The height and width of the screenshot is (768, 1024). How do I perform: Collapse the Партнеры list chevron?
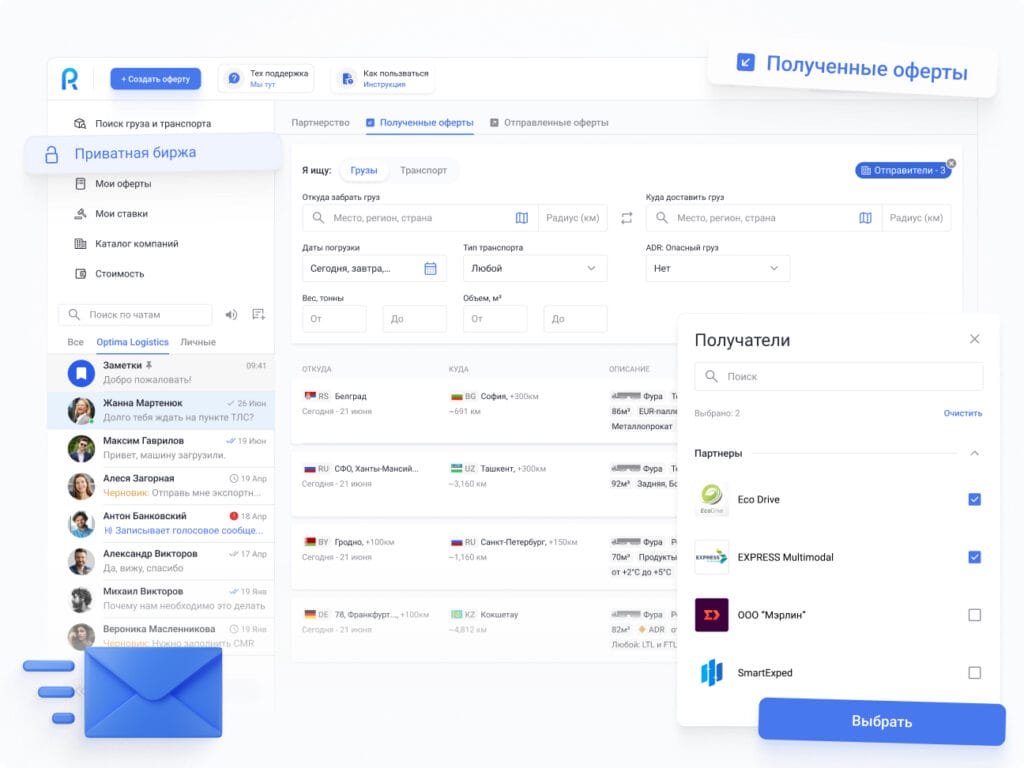coord(976,453)
